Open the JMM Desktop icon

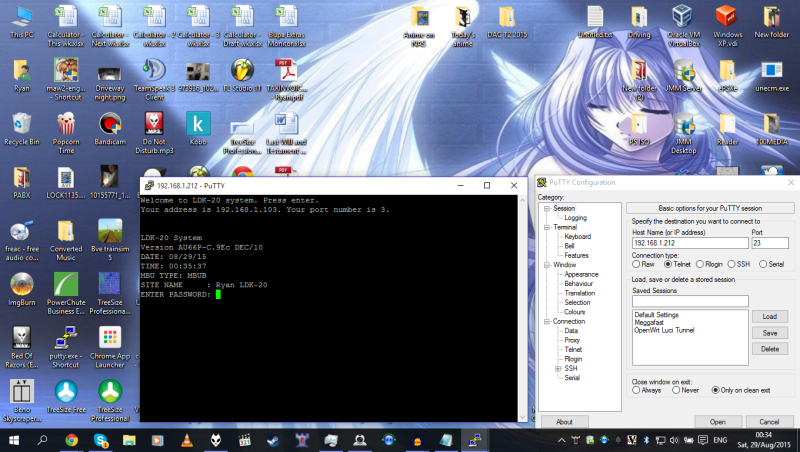point(684,134)
